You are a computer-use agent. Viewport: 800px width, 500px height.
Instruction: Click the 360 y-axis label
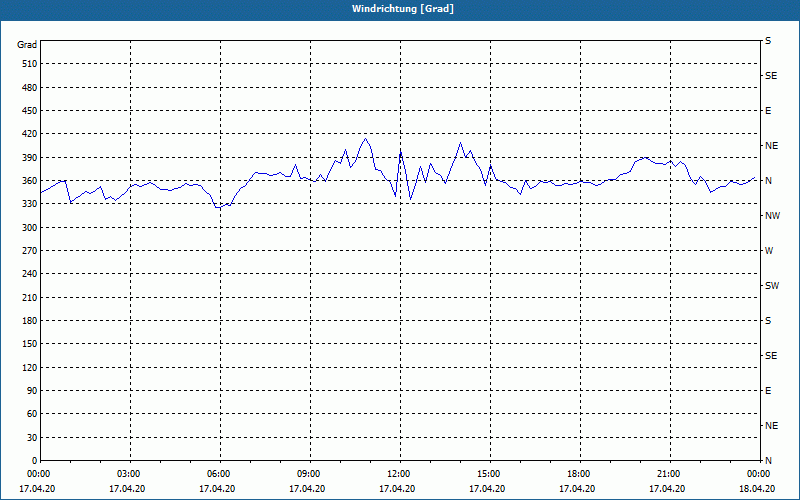(30, 181)
